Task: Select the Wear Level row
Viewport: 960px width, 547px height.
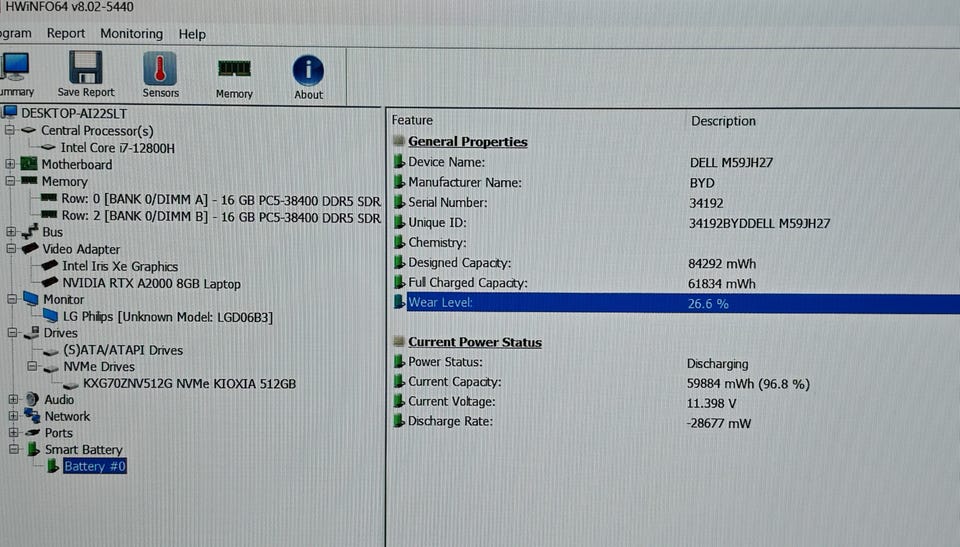Action: tap(676, 303)
